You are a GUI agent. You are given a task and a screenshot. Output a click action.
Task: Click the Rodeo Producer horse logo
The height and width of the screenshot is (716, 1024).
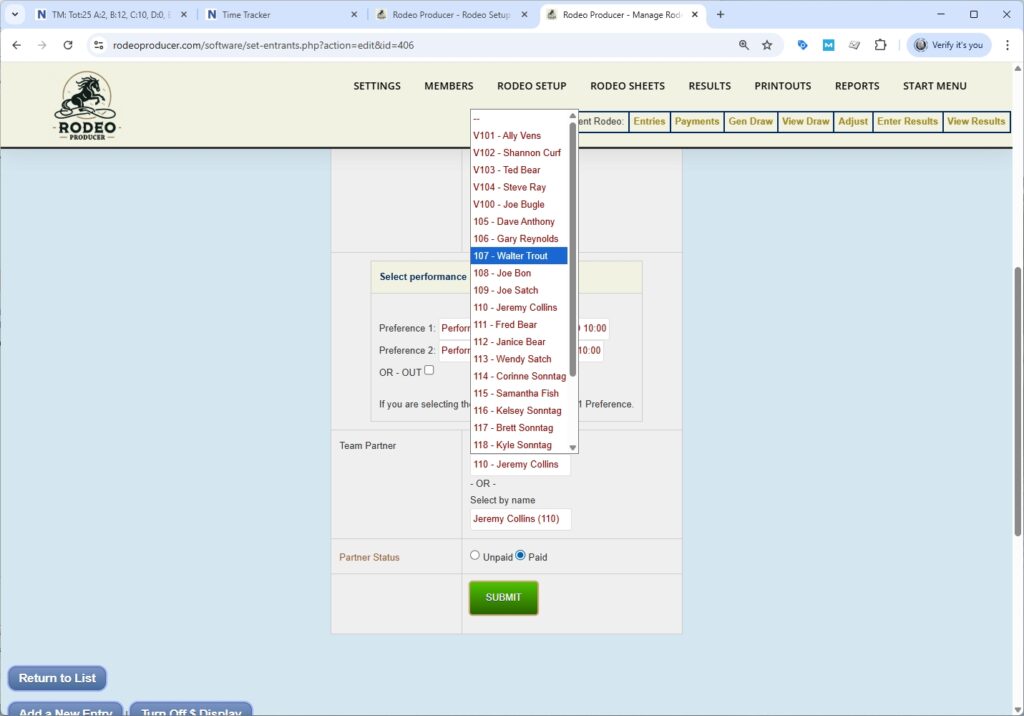coord(86,106)
